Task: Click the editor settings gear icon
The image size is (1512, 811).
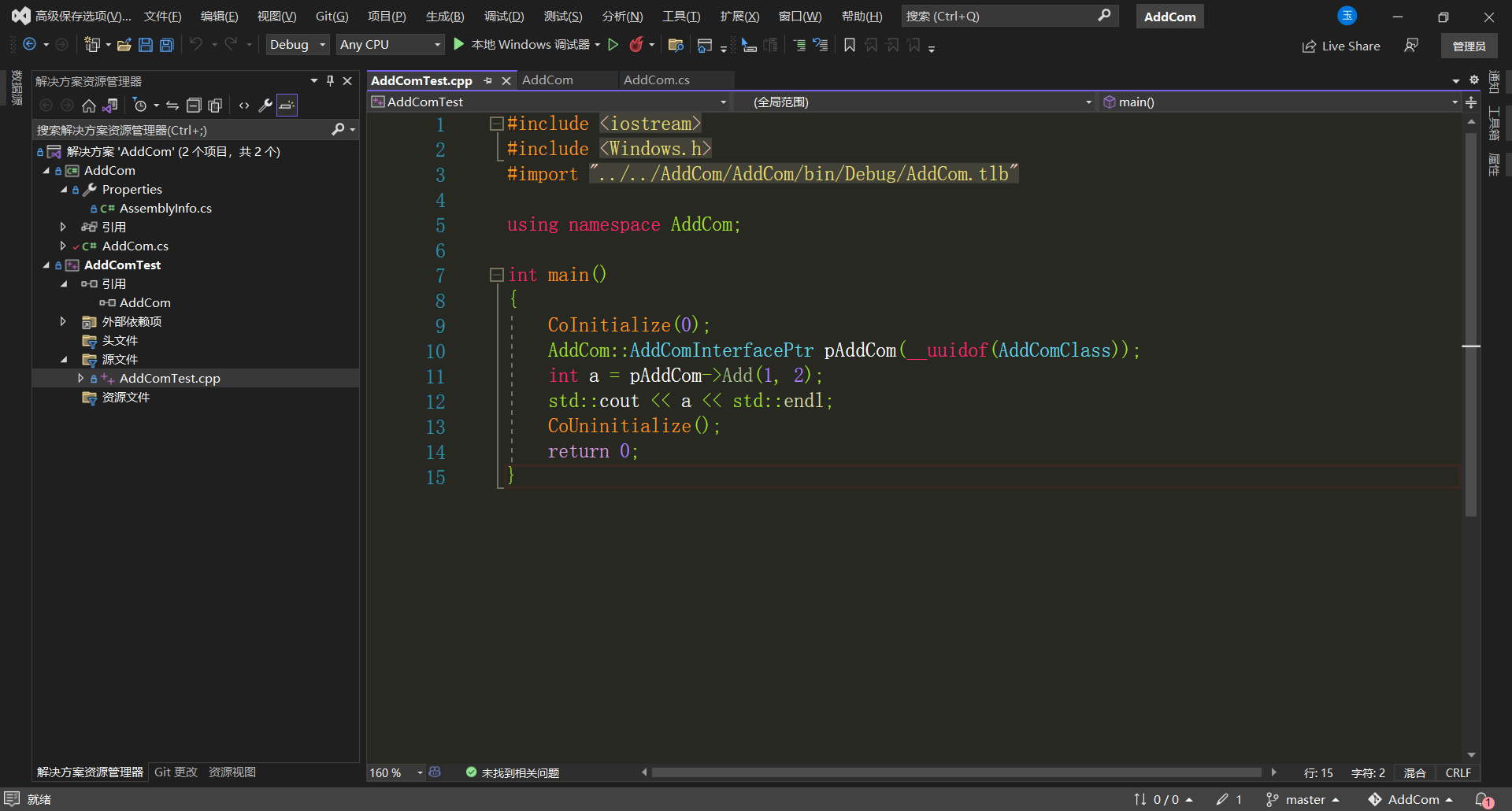Action: pos(1474,80)
